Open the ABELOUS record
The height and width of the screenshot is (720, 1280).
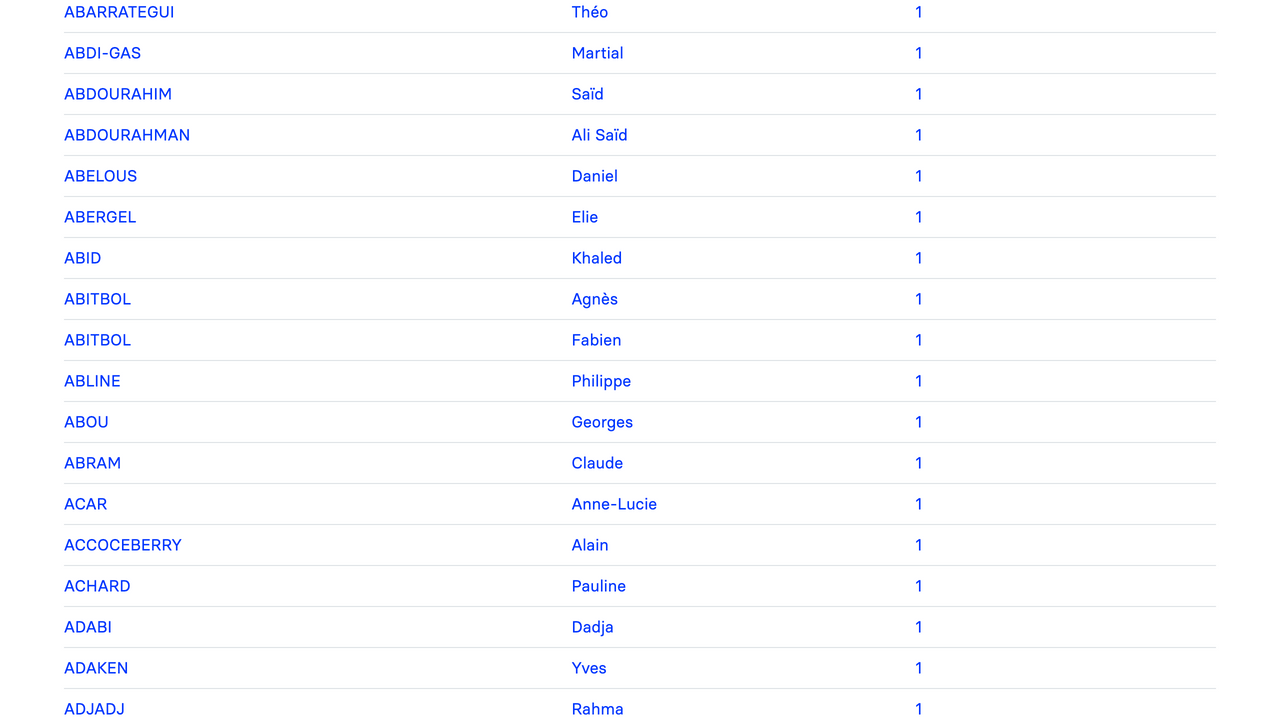pyautogui.click(x=100, y=176)
